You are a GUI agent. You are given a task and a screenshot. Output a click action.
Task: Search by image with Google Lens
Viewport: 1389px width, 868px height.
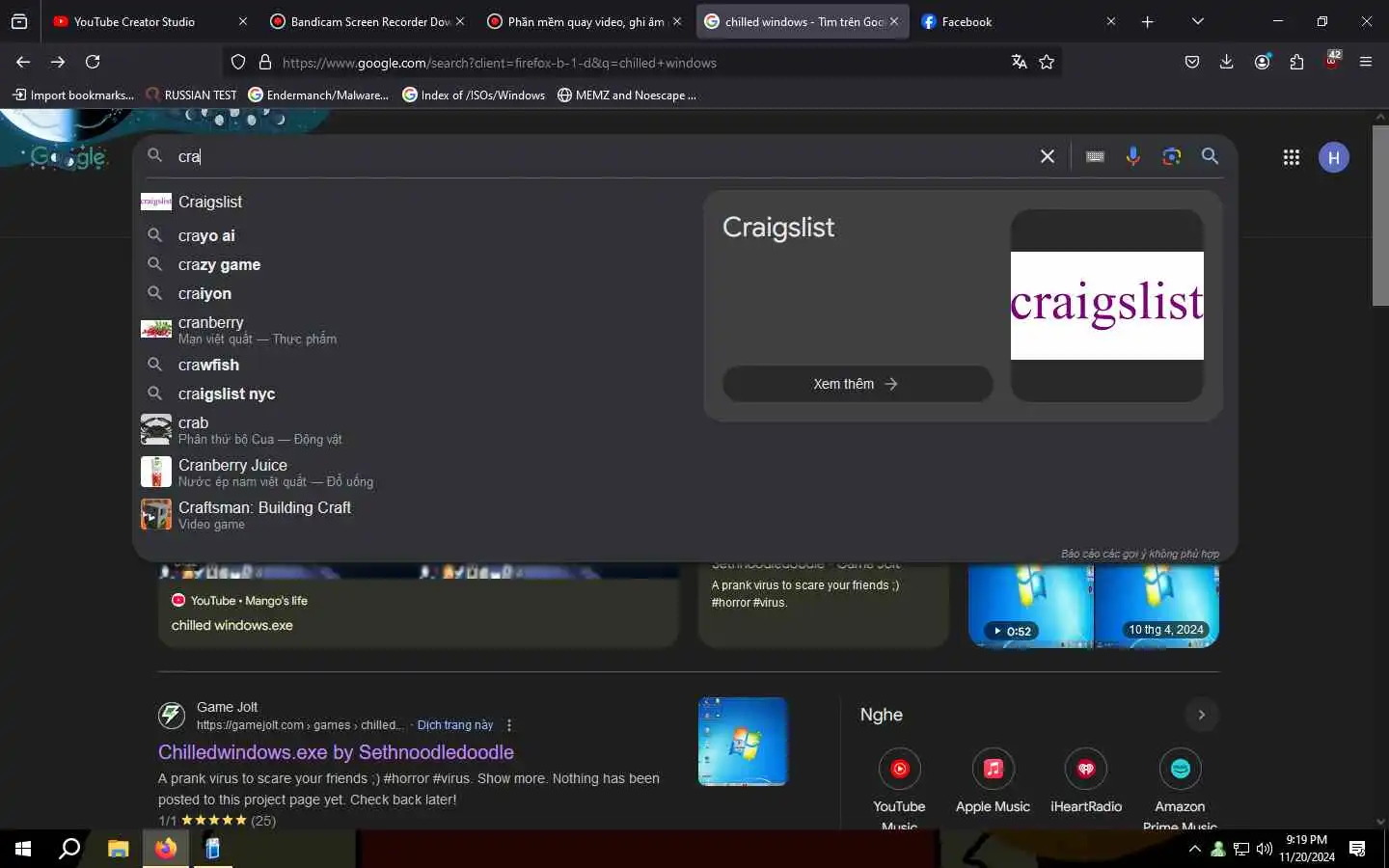point(1172,156)
